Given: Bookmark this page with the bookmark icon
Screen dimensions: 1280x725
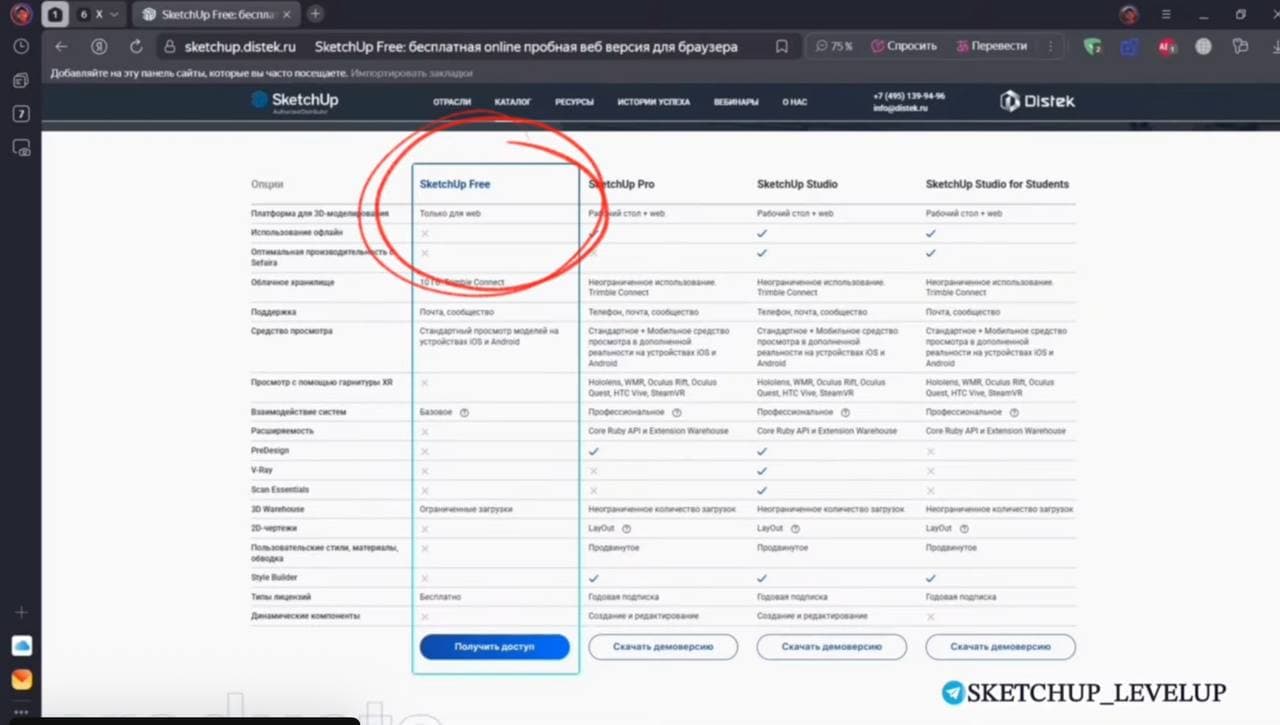Looking at the screenshot, I should (x=782, y=47).
